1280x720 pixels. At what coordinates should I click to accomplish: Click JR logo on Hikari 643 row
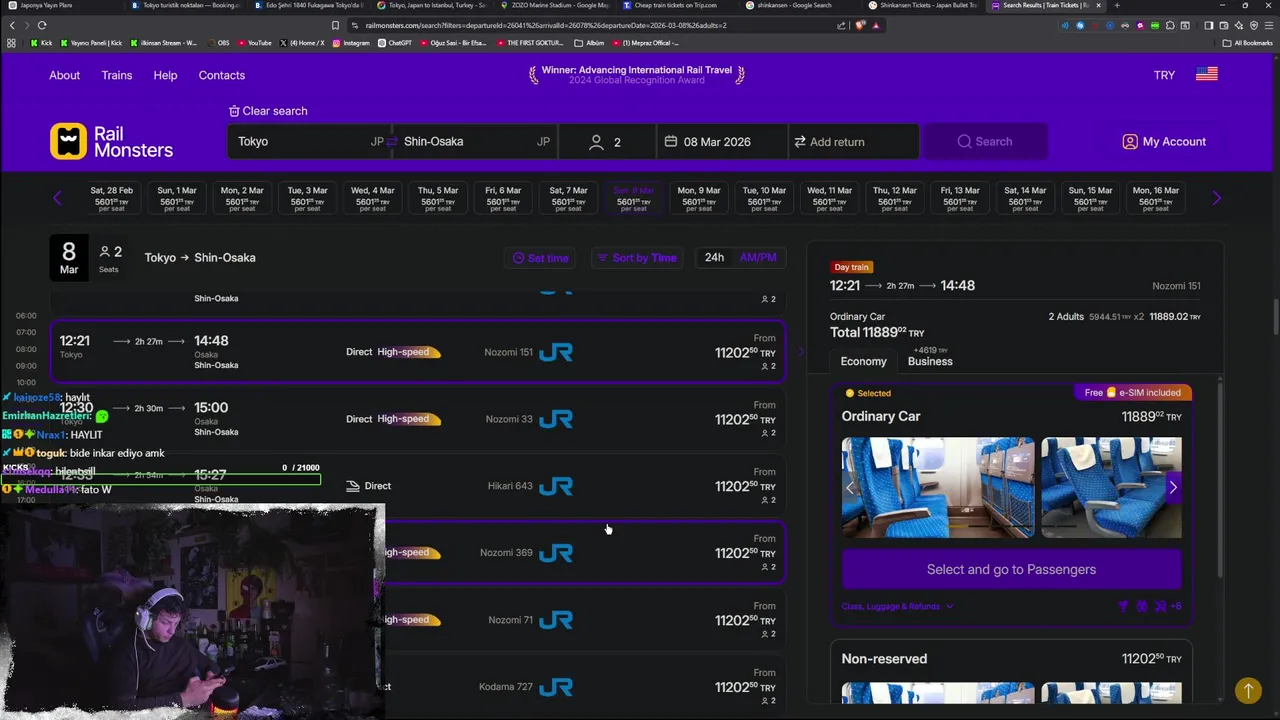click(x=556, y=486)
